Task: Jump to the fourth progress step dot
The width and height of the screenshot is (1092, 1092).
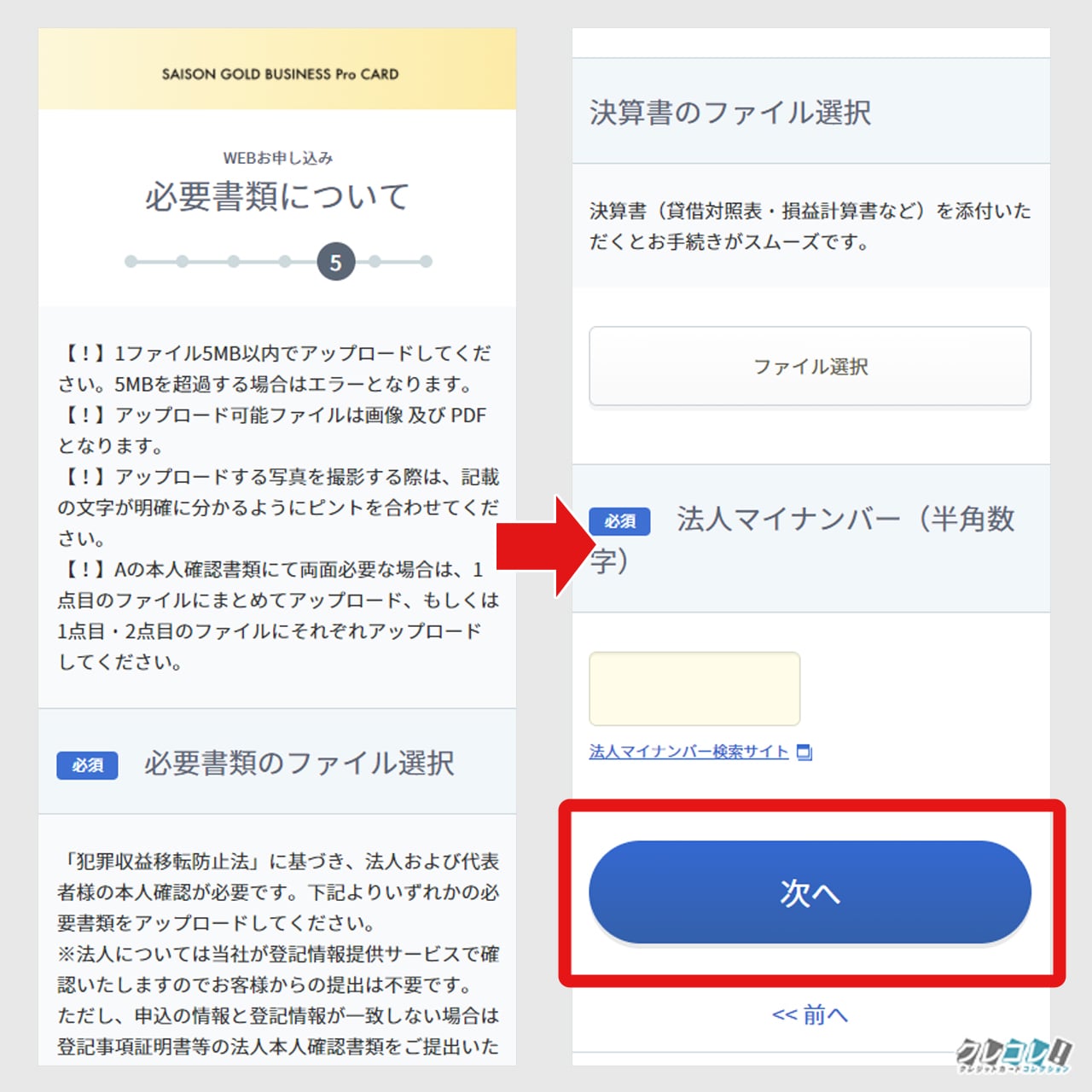Action: click(284, 262)
